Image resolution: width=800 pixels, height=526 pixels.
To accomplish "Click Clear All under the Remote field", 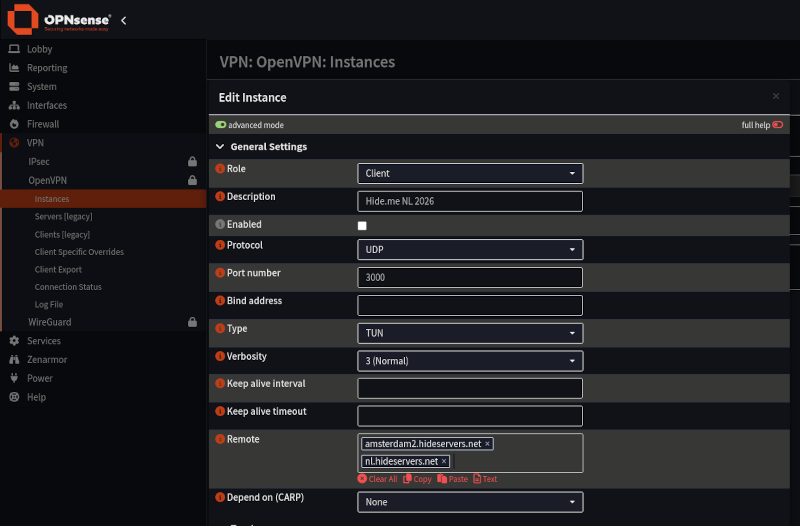I will [378, 479].
